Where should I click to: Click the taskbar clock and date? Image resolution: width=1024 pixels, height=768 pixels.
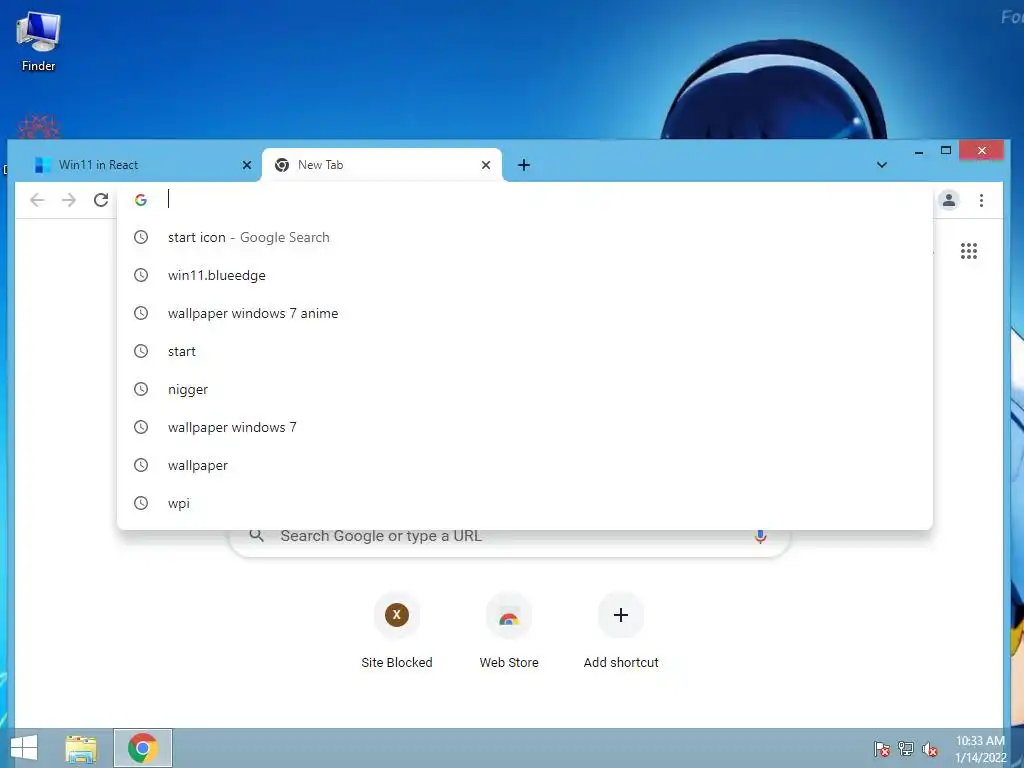click(x=980, y=749)
